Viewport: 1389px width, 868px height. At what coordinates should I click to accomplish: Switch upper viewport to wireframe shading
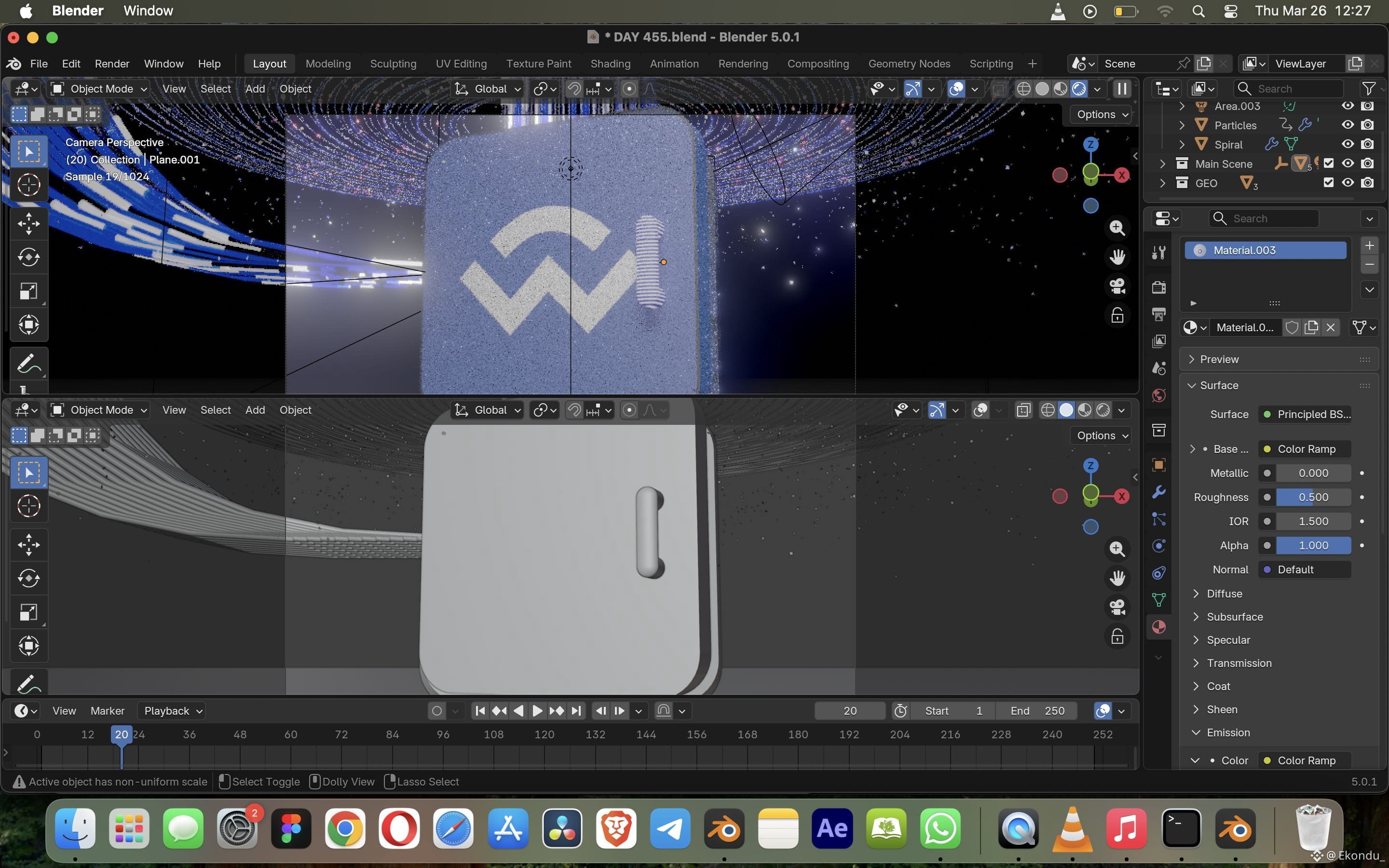(x=1023, y=89)
